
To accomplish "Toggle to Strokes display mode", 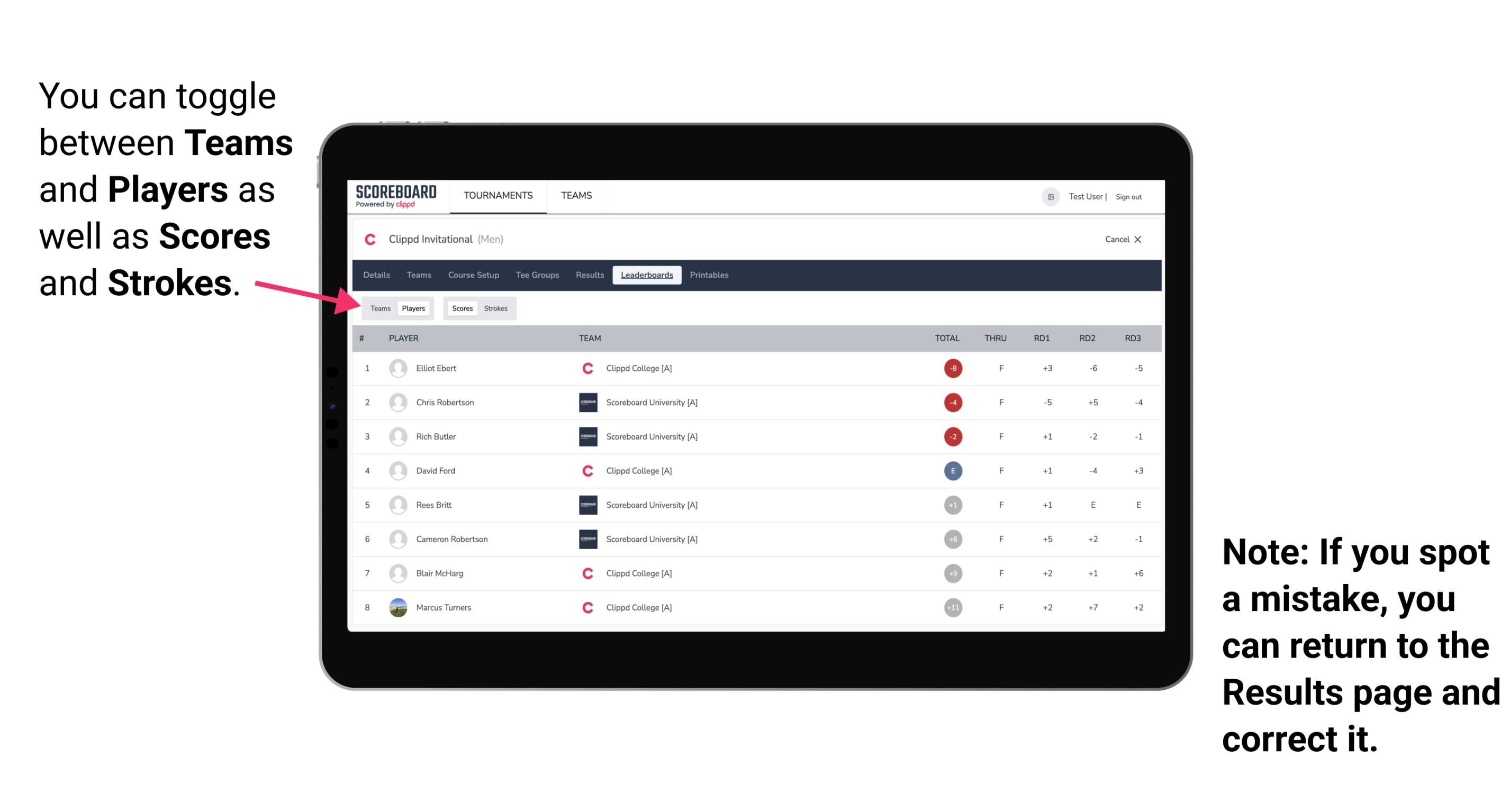I will 496,308.
